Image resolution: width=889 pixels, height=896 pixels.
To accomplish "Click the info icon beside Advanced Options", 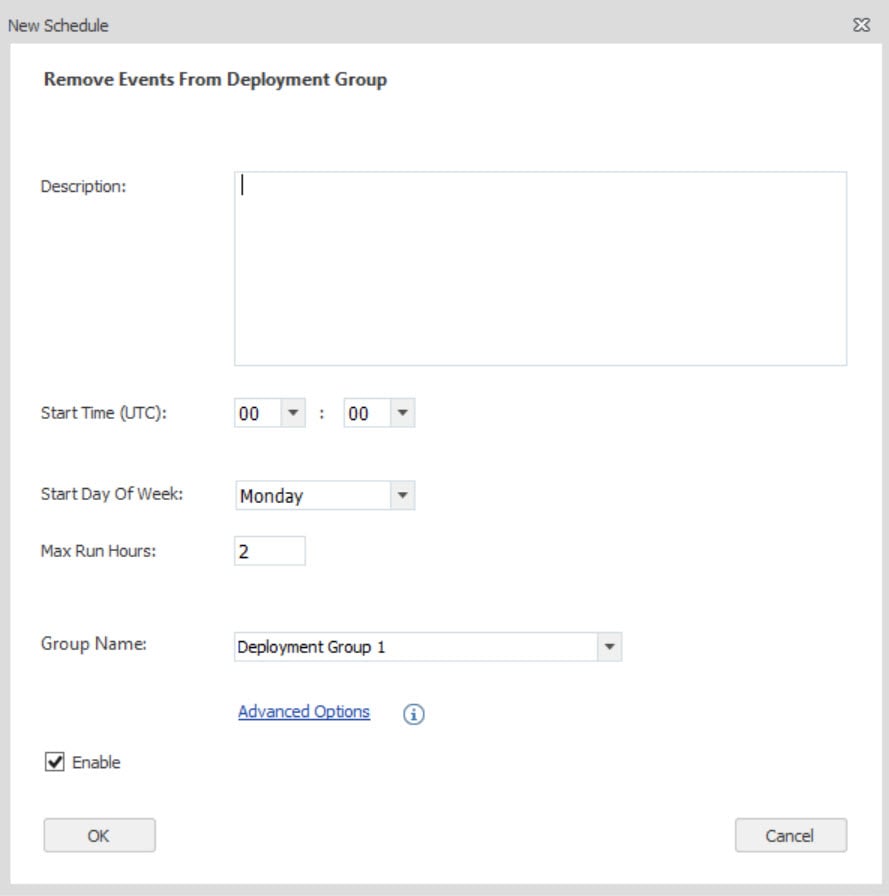I will 414,714.
